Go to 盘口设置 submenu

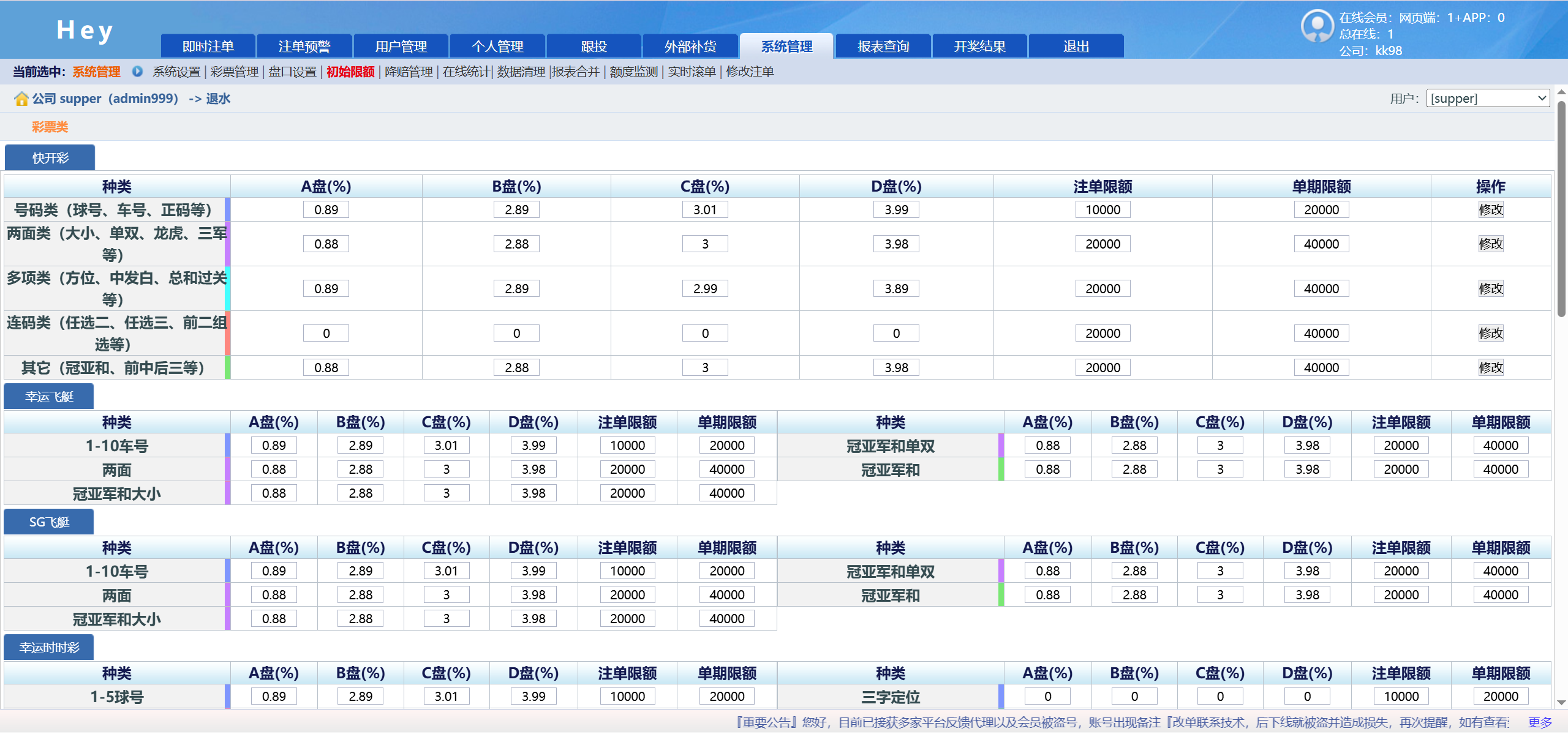coord(292,72)
